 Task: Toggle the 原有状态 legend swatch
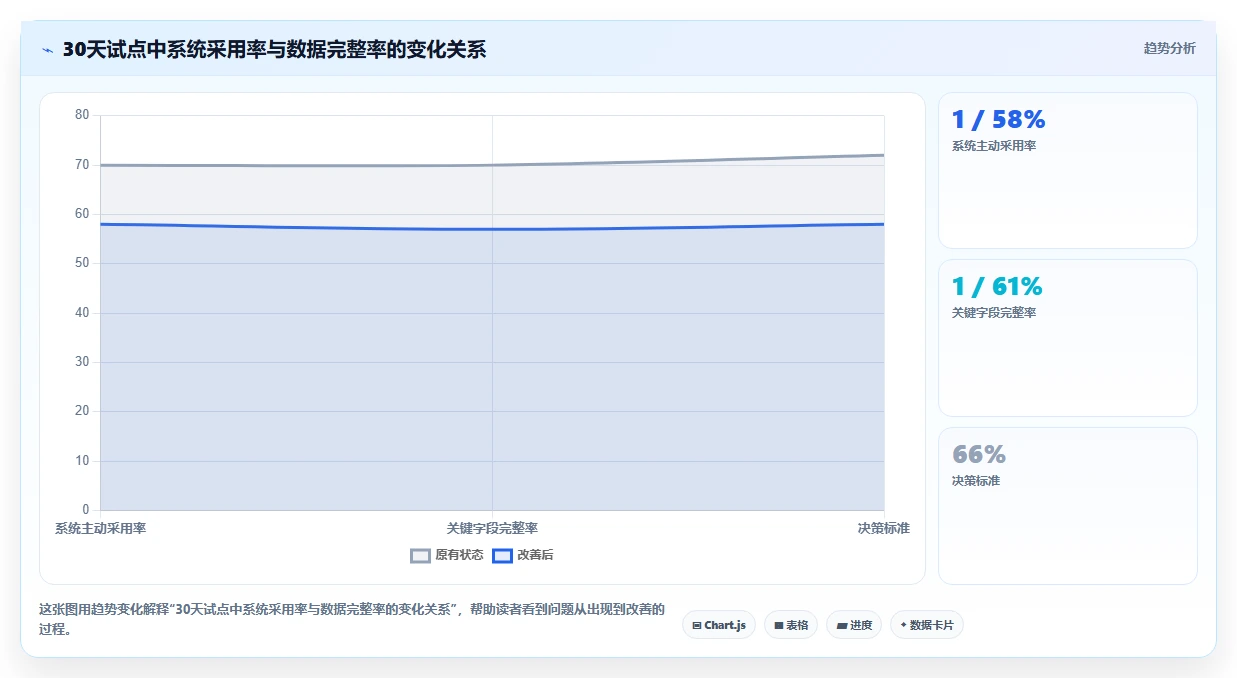click(x=420, y=556)
